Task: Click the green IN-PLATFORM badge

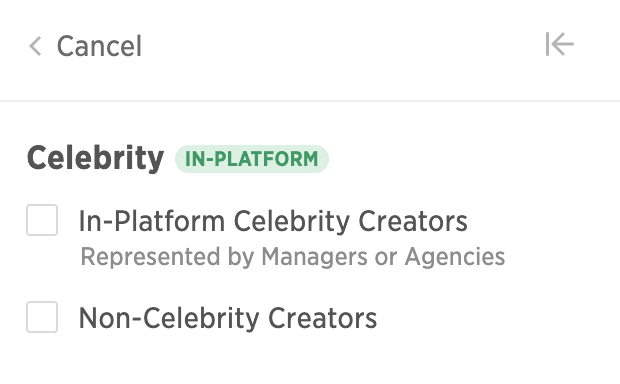Action: pos(252,159)
